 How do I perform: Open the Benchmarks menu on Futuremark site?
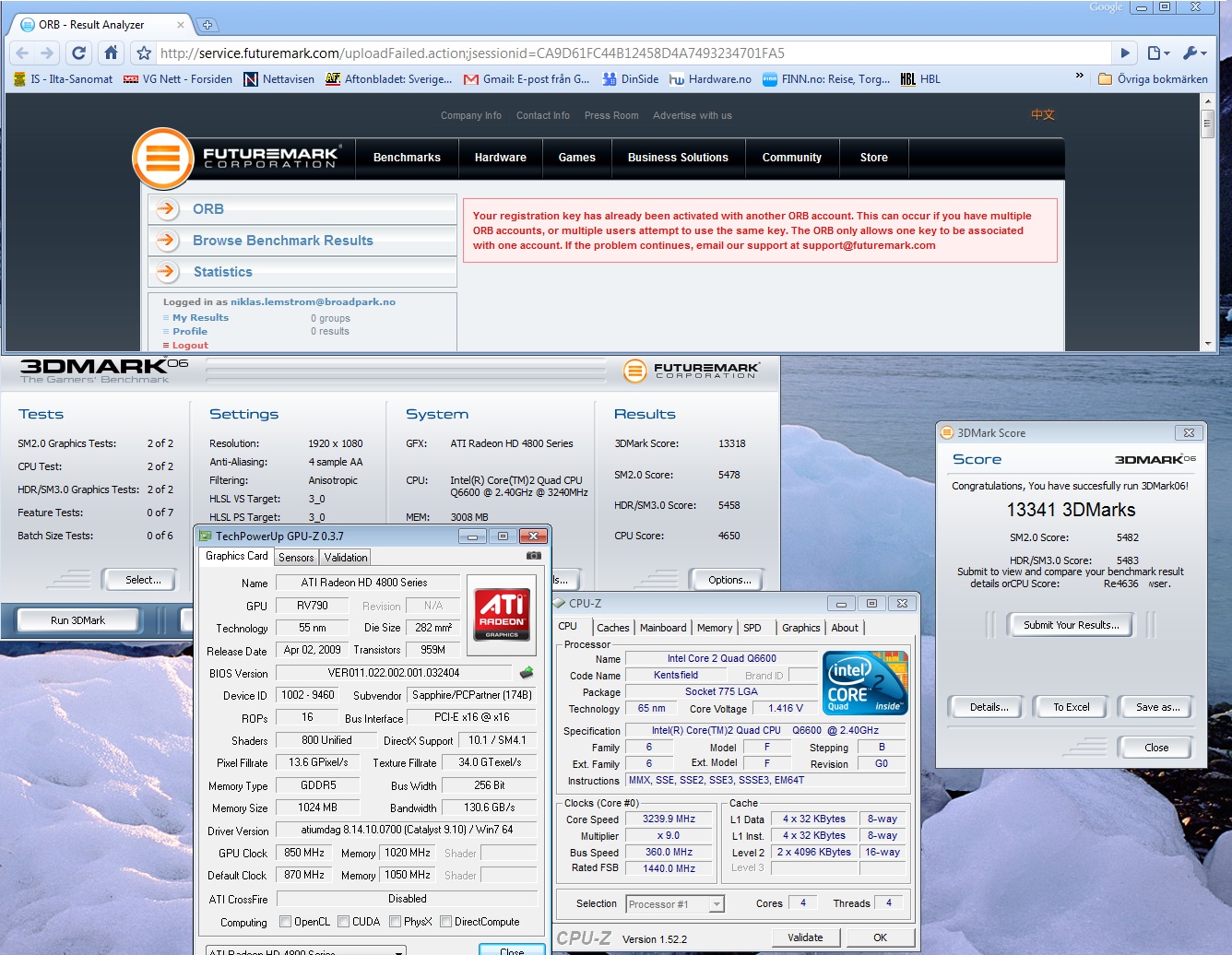click(x=407, y=158)
